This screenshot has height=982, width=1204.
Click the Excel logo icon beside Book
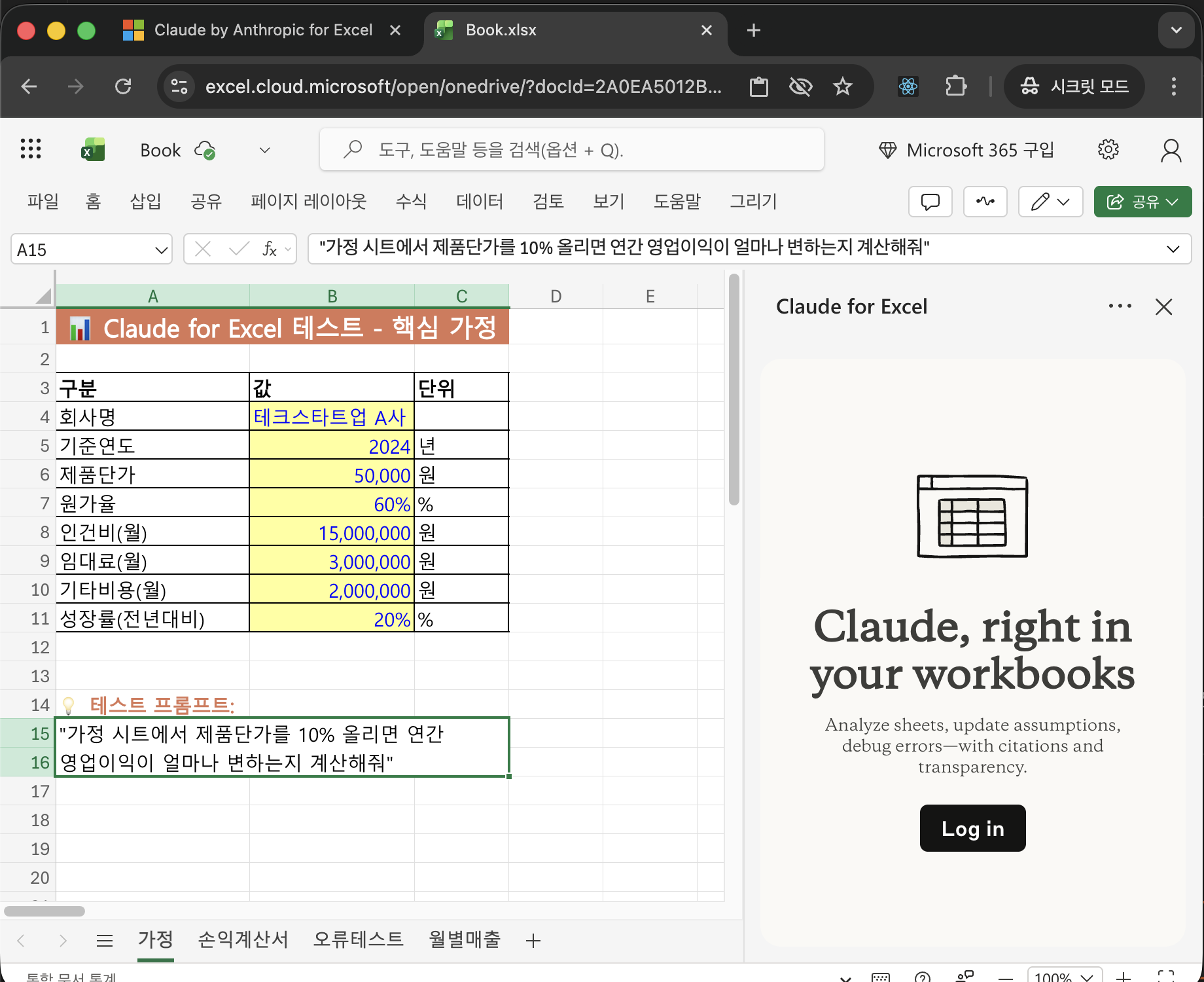click(x=93, y=149)
